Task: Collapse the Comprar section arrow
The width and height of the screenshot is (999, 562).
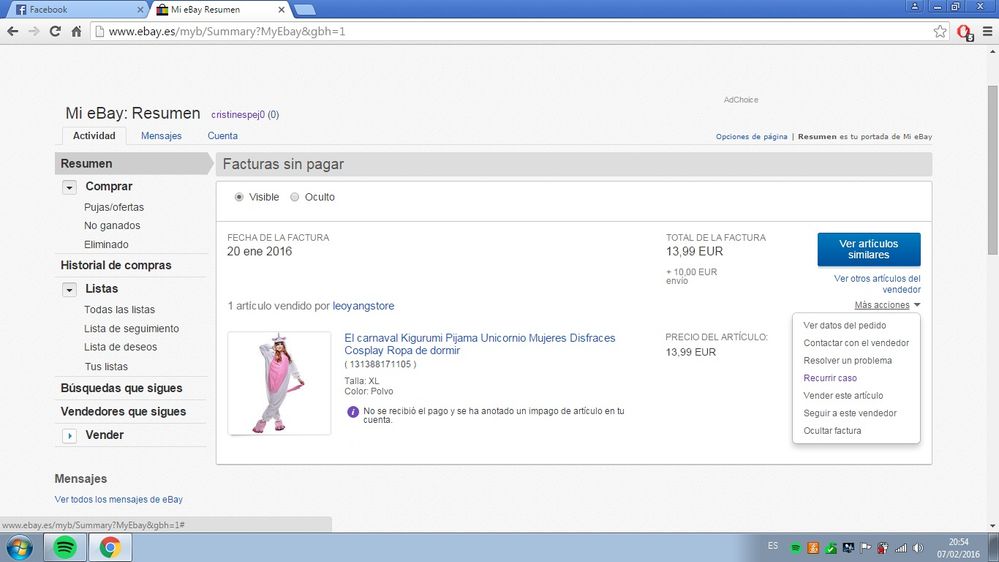Action: pos(69,187)
